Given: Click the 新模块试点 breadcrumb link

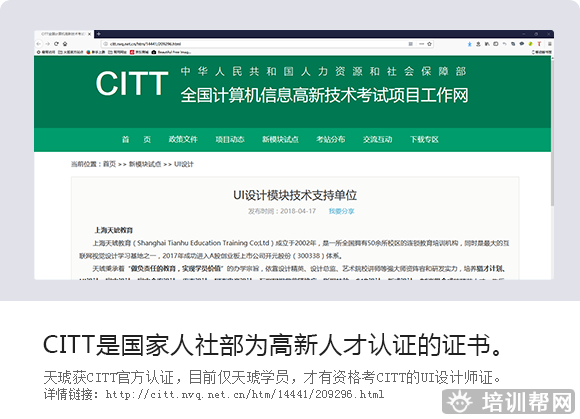Looking at the screenshot, I should 145,164.
